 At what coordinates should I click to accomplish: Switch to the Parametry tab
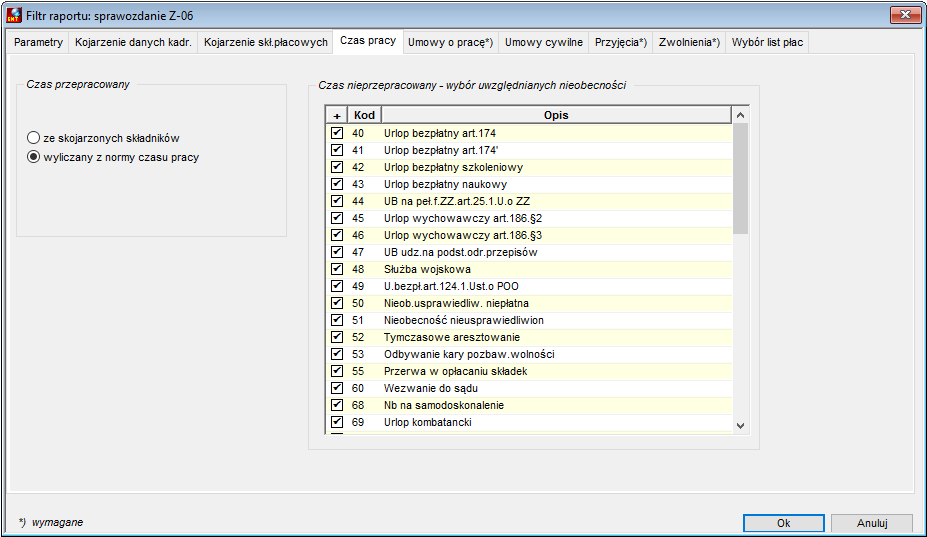coord(38,43)
